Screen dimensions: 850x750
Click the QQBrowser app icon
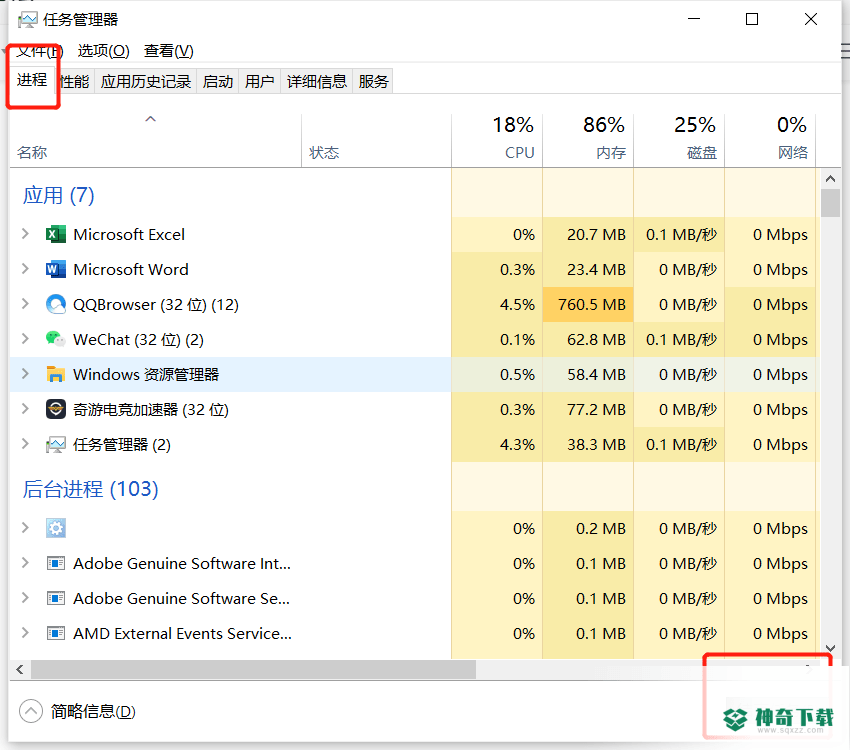[56, 304]
